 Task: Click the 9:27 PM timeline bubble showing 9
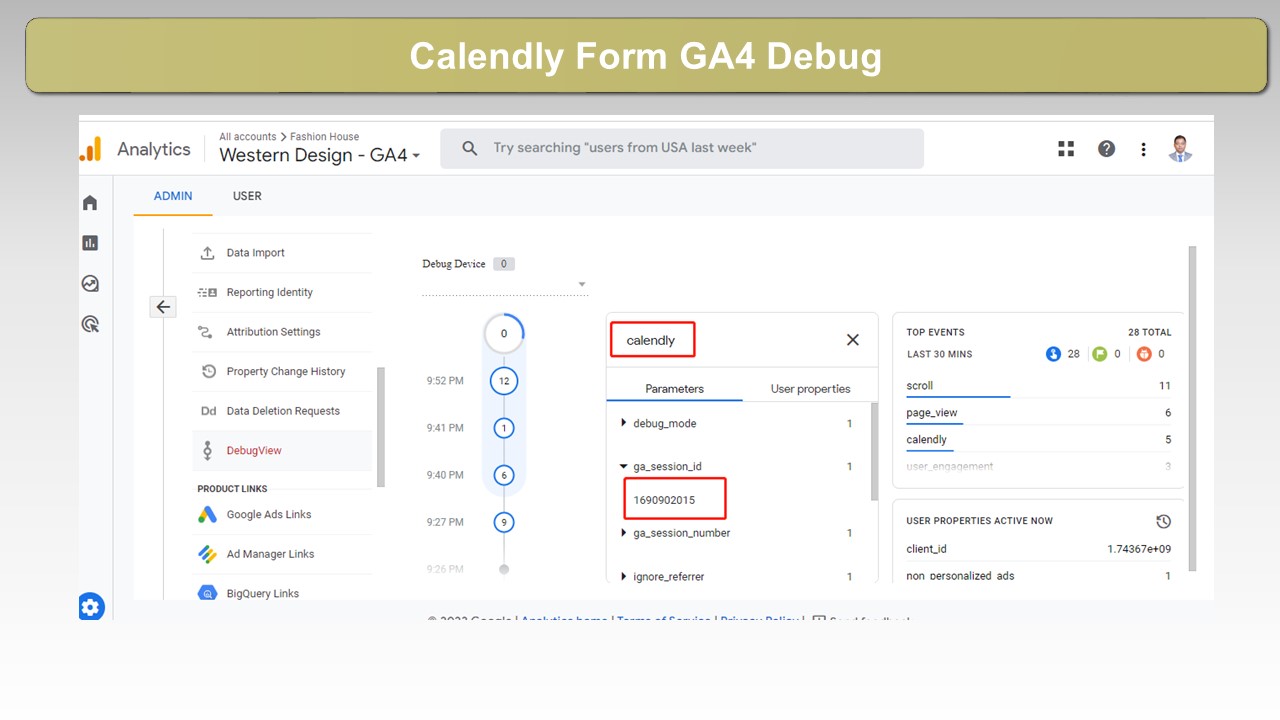(x=504, y=522)
